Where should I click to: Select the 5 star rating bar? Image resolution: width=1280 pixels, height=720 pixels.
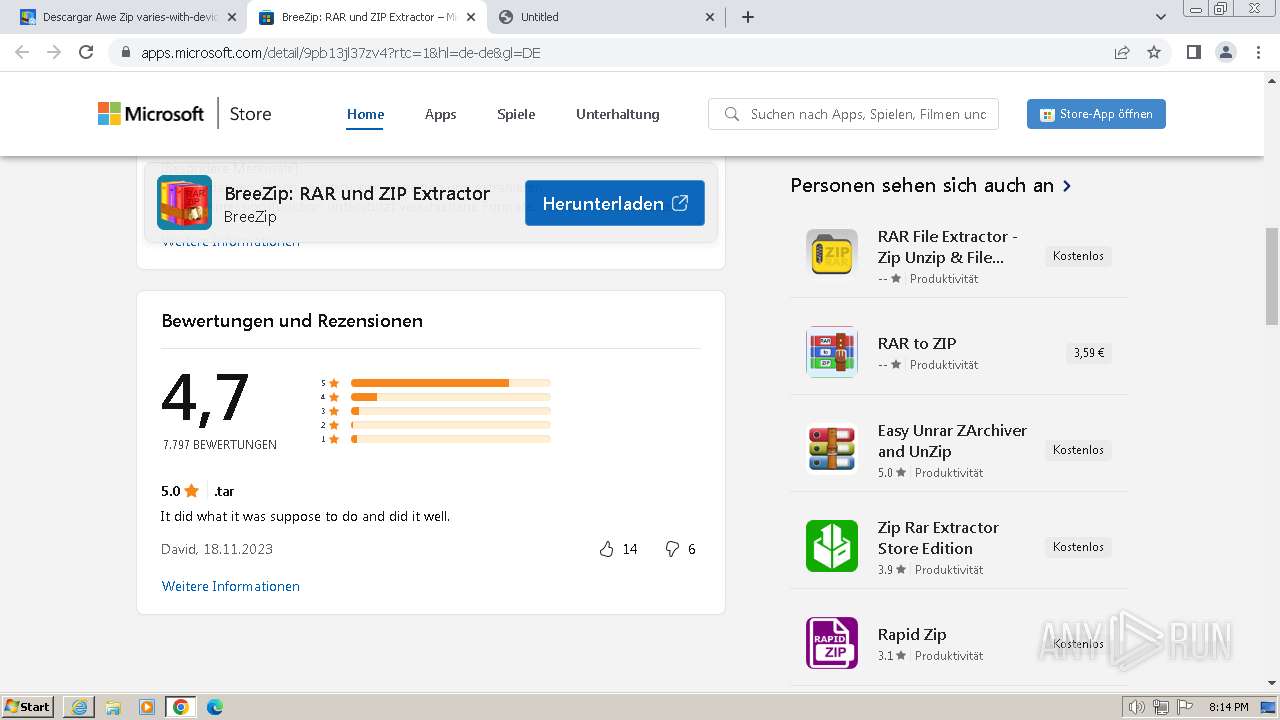pyautogui.click(x=450, y=383)
